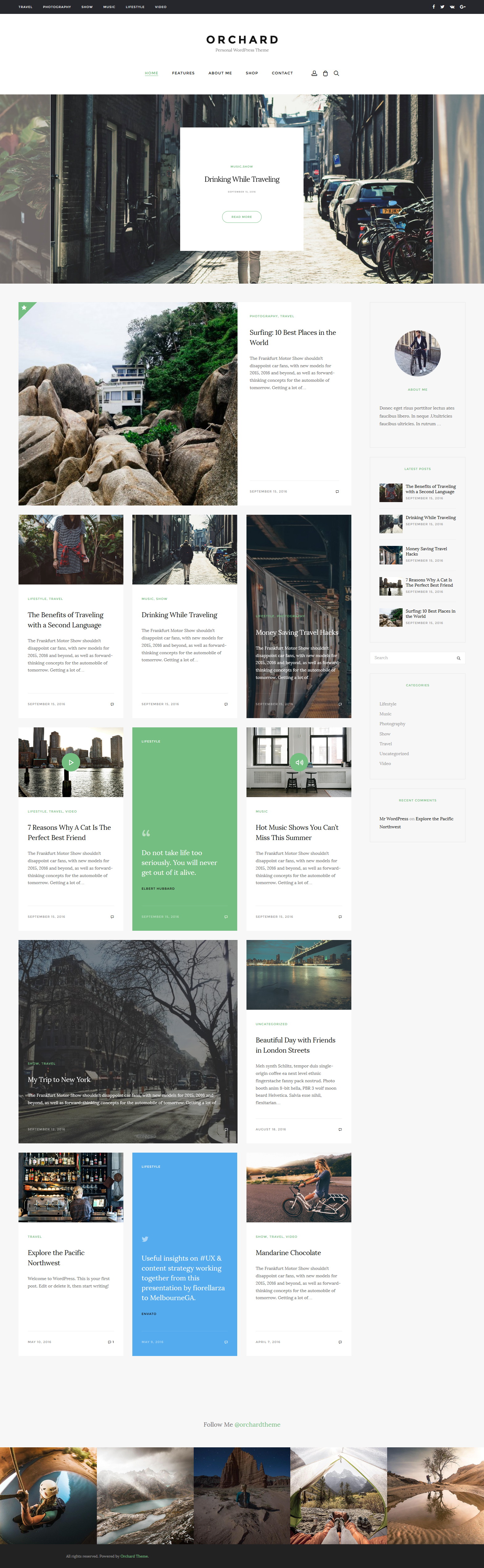Open comments icon on green quote card
Screen dimensions: 484x1568
click(x=226, y=916)
